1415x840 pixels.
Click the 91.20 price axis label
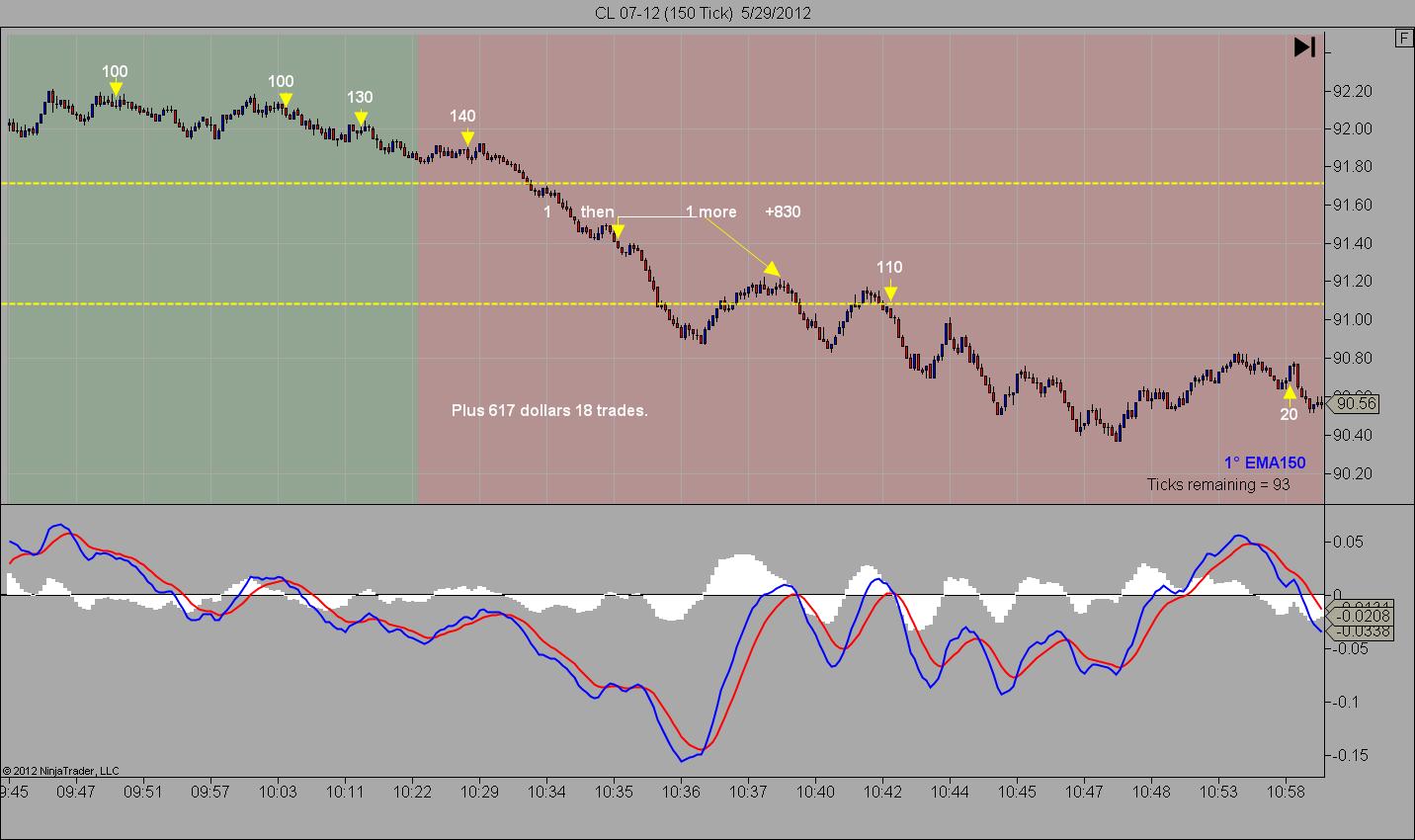click(x=1352, y=282)
